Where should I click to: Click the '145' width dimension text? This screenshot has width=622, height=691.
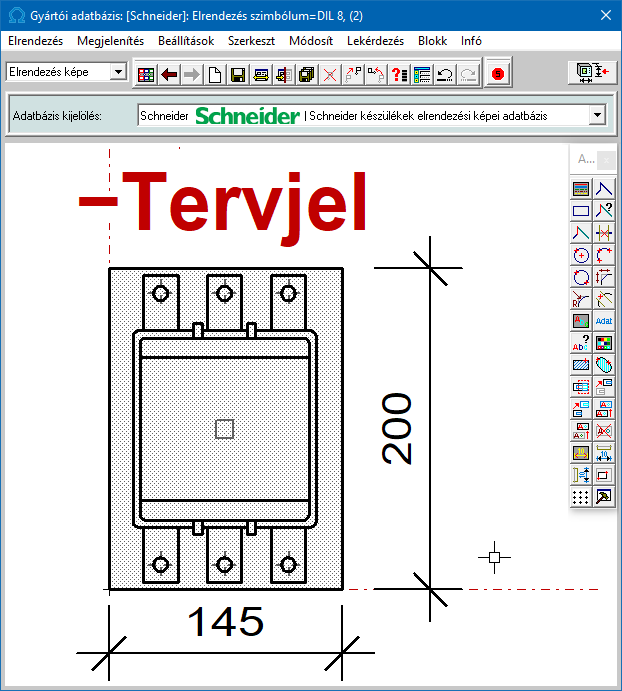tap(225, 621)
